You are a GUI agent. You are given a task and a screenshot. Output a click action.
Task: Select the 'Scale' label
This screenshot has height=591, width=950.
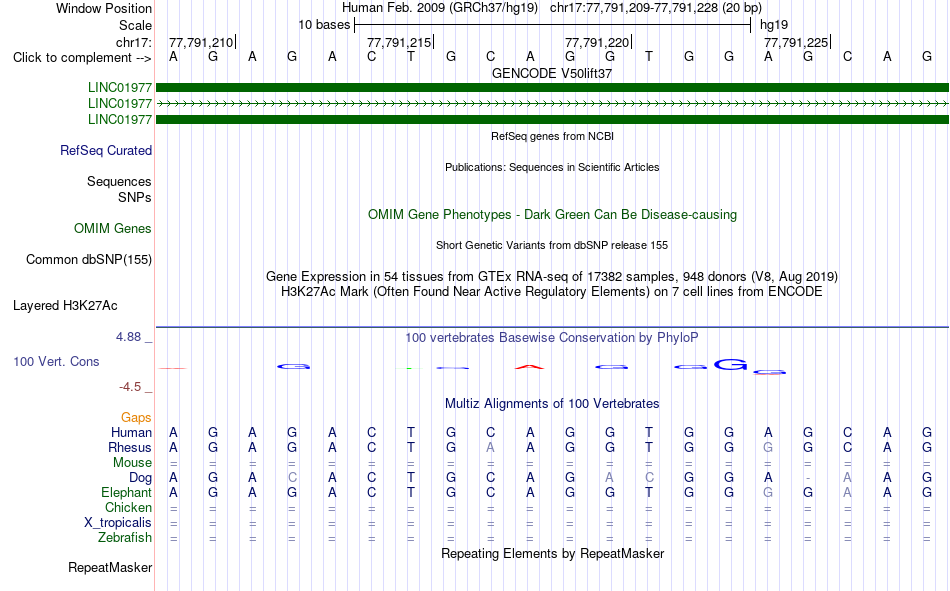[135, 25]
